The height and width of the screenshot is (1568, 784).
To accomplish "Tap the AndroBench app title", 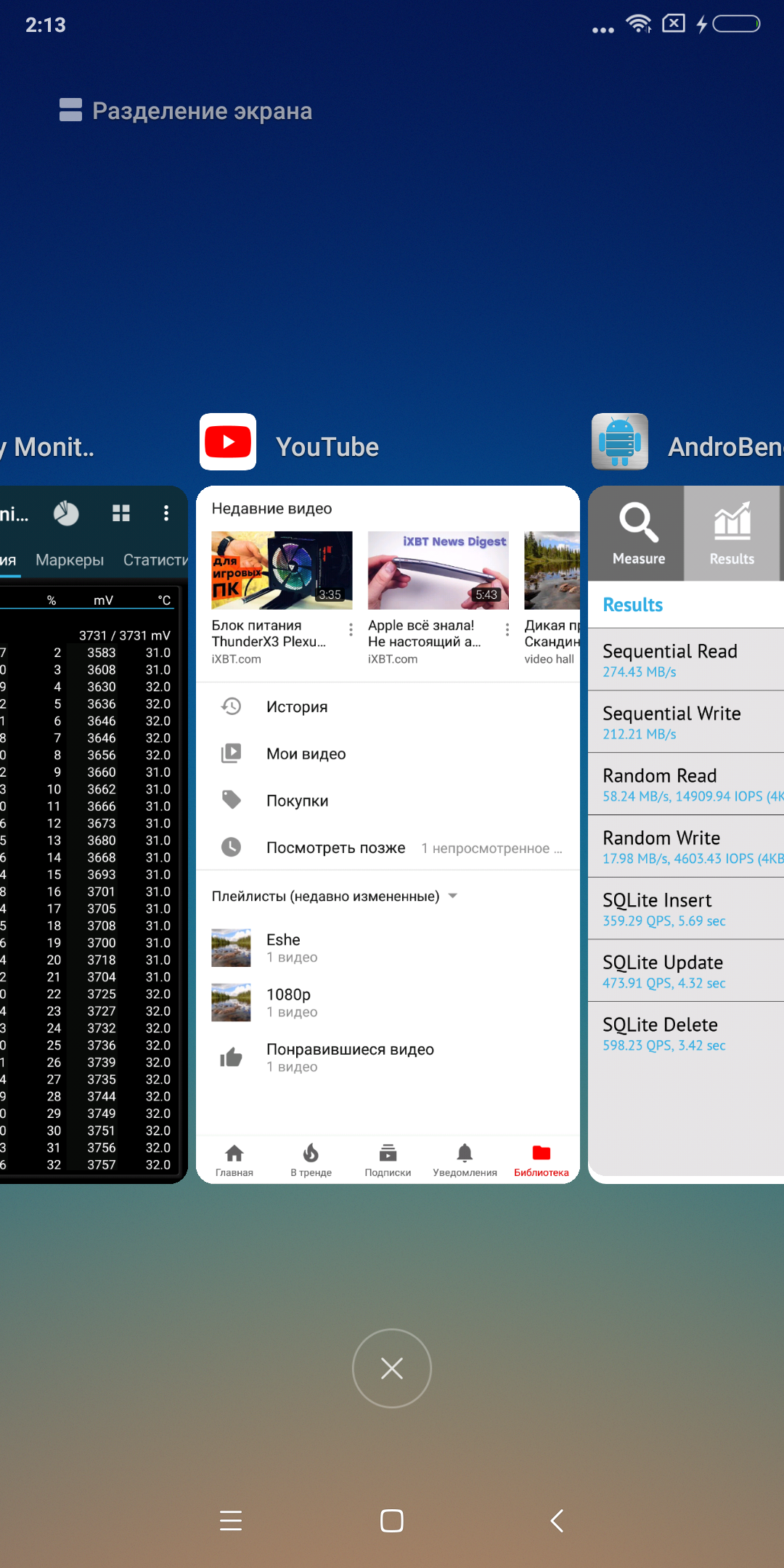I will click(726, 447).
